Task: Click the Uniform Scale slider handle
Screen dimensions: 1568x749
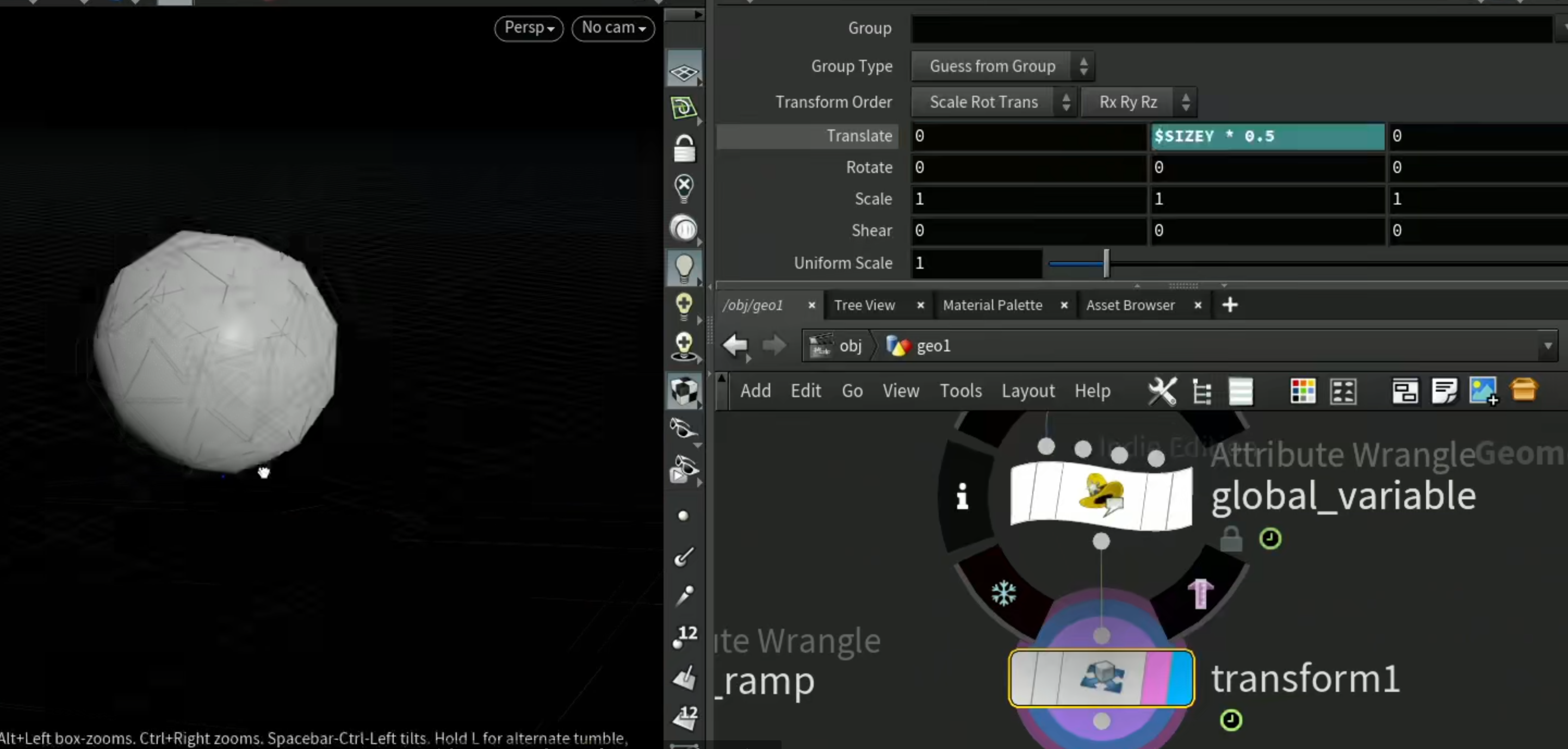Action: coord(1106,264)
